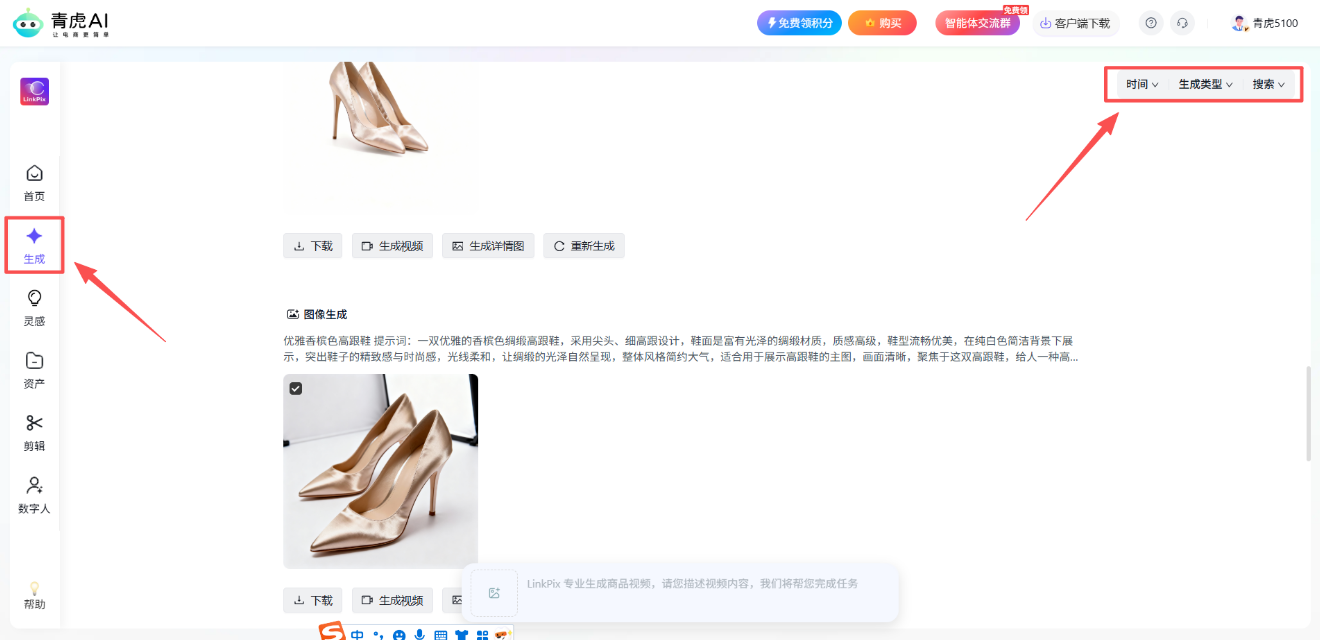The width and height of the screenshot is (1320, 640).
Task: Click the orange 购买 button
Action: (882, 23)
